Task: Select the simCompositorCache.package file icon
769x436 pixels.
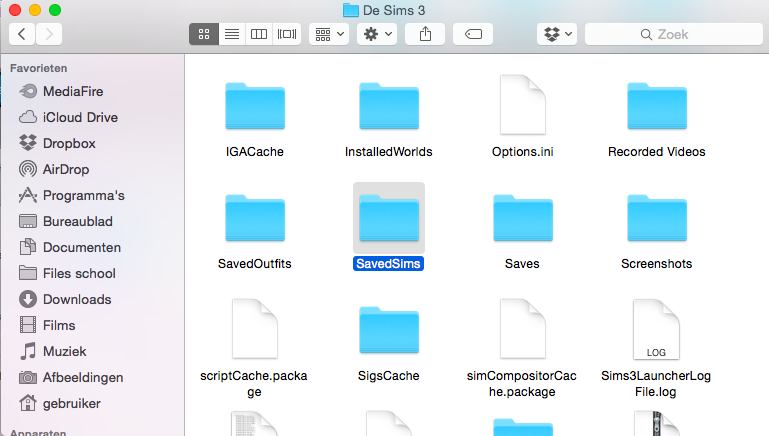Action: pos(523,329)
